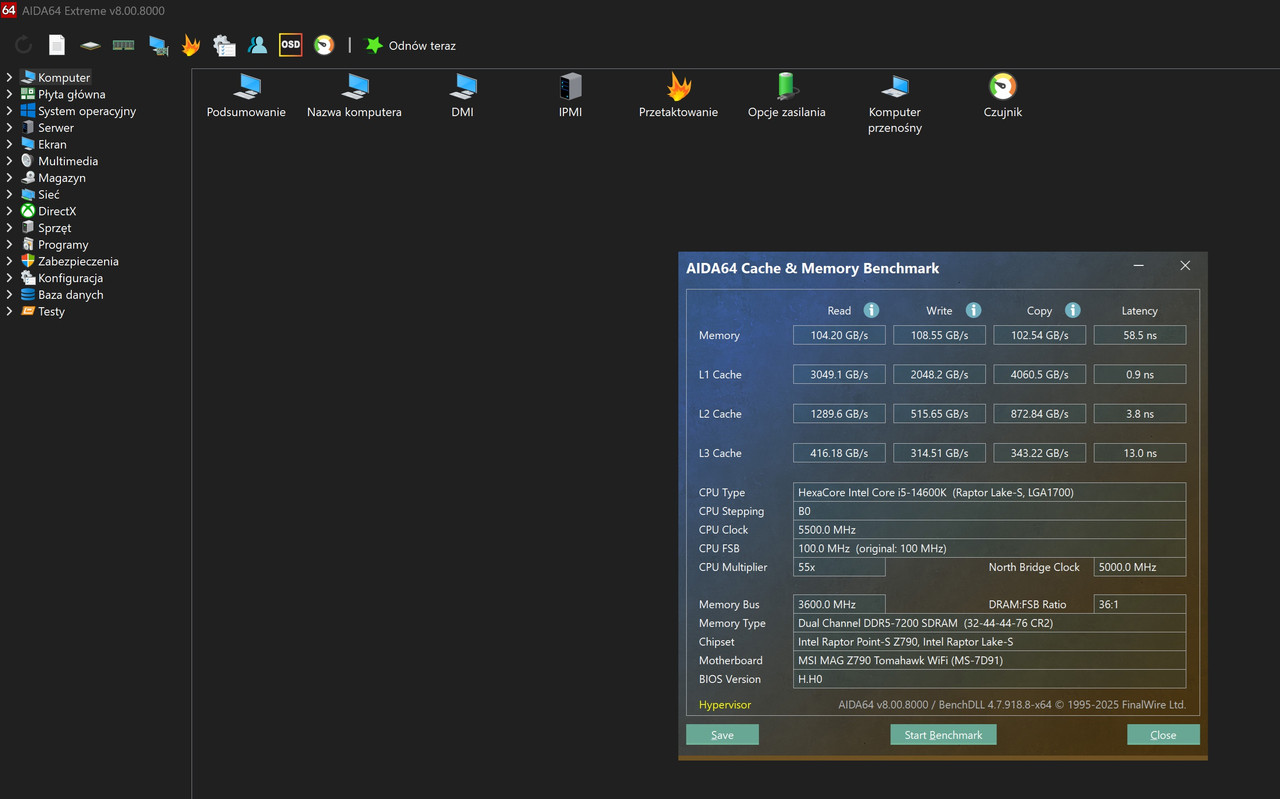Screen dimensions: 1280x799
Task: Click the CPU Clock 5500.0 MHz value
Action: (990, 530)
